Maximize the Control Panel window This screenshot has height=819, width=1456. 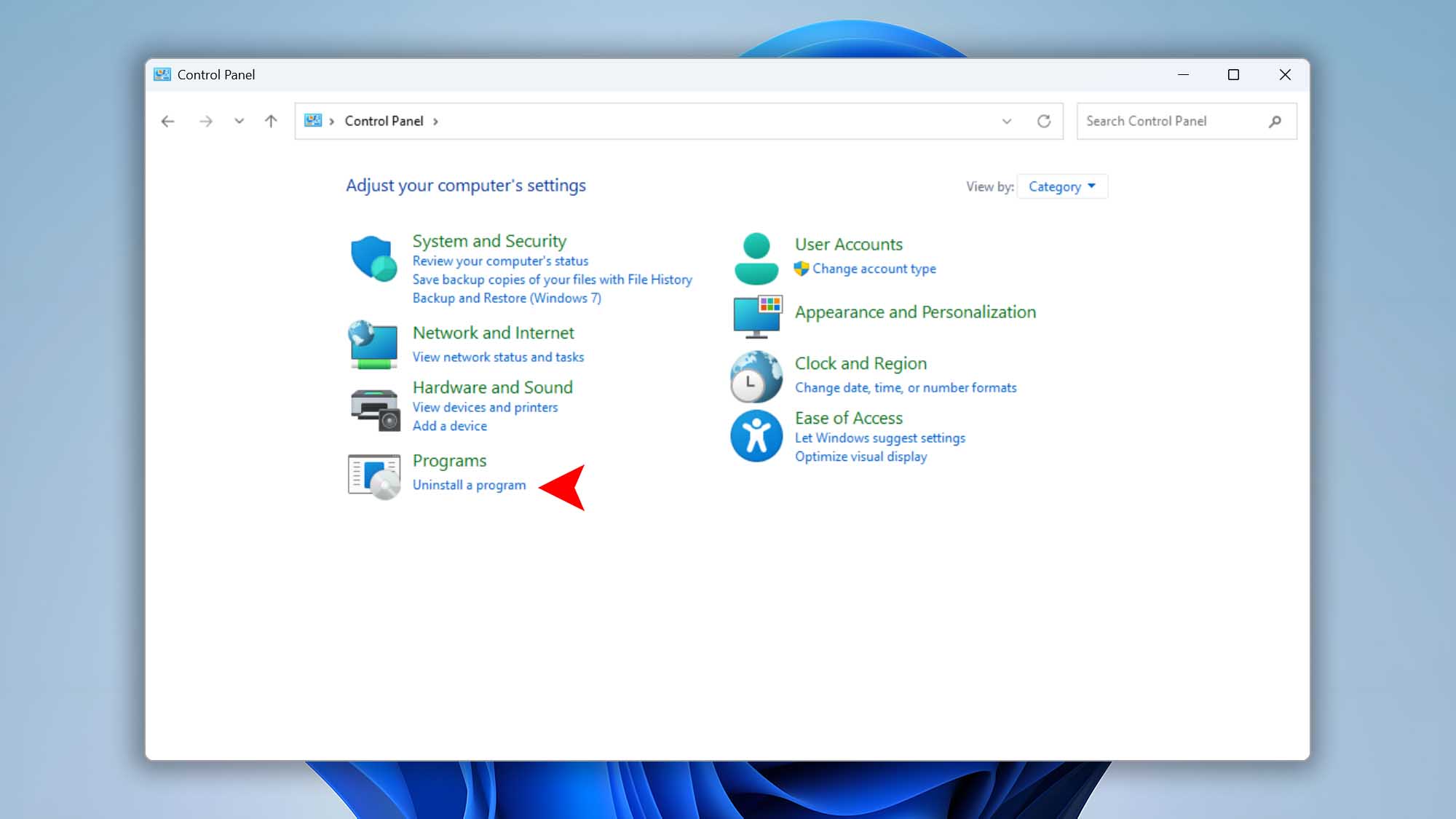pyautogui.click(x=1233, y=74)
